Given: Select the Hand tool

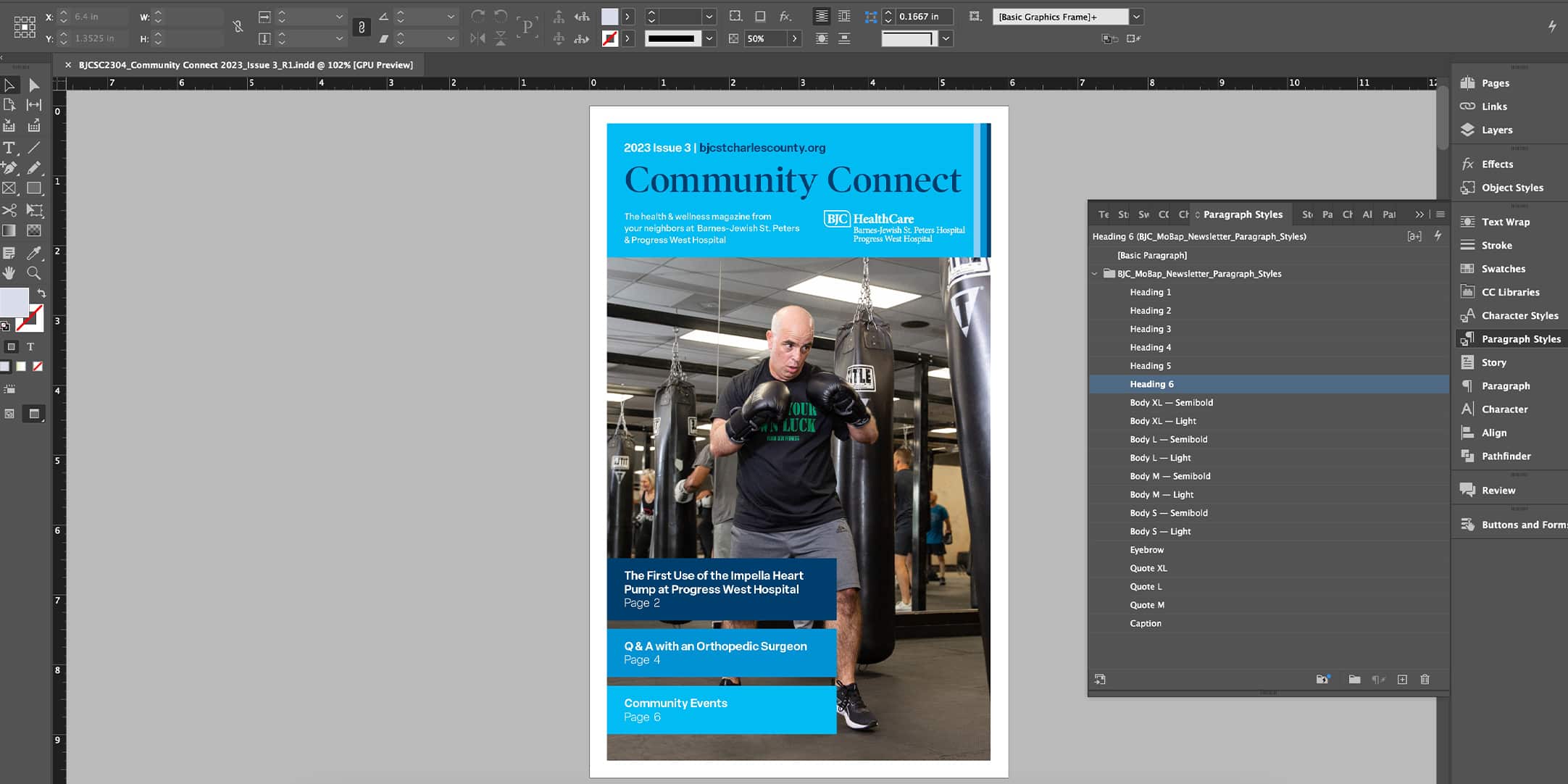Looking at the screenshot, I should point(9,273).
